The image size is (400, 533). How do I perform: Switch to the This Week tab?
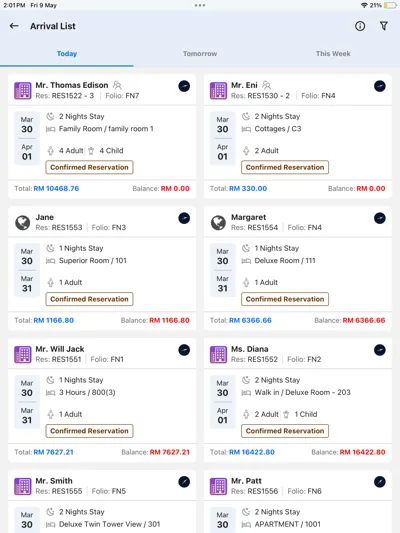[333, 54]
